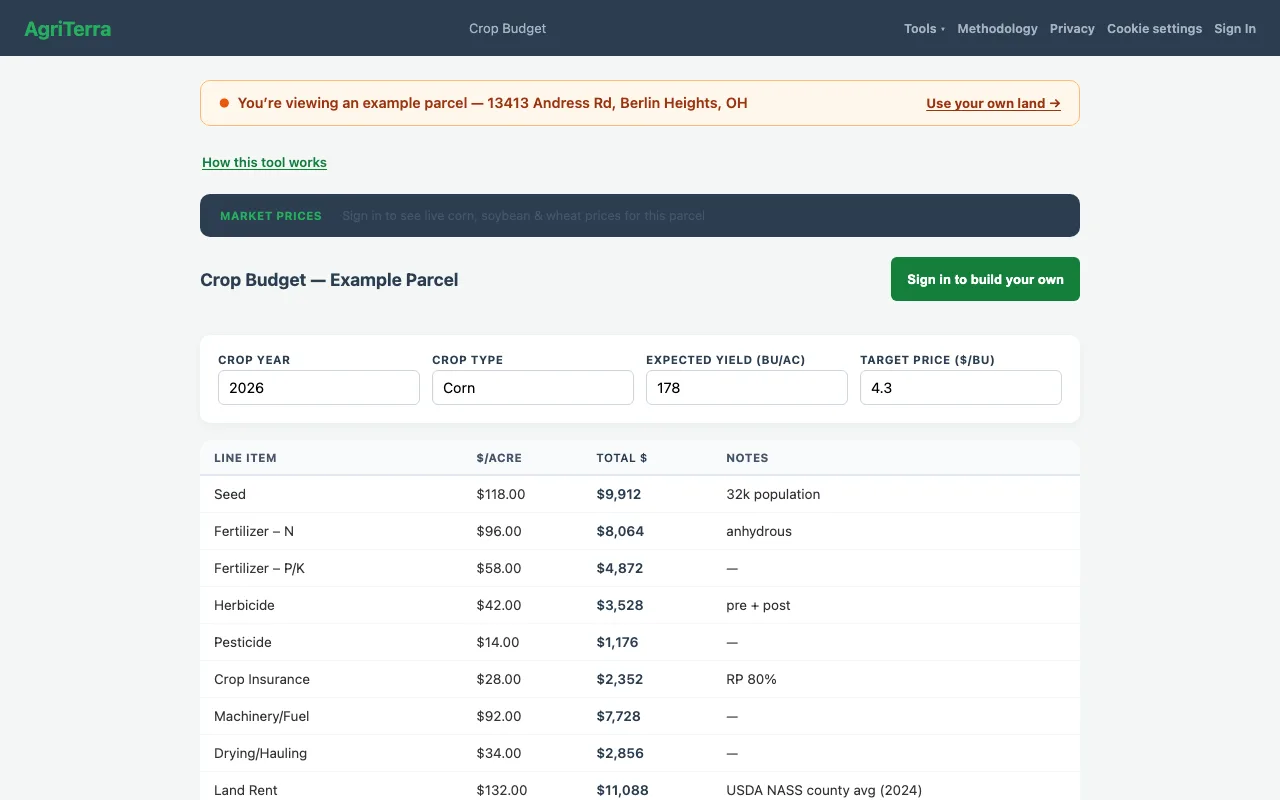
Task: Click the LINE ITEM column header
Action: tap(245, 458)
